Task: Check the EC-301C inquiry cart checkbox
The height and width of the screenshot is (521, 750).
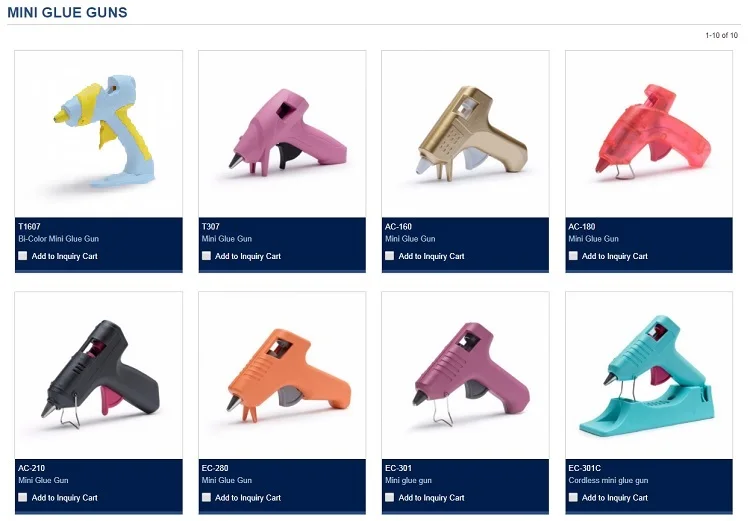Action: pos(573,498)
